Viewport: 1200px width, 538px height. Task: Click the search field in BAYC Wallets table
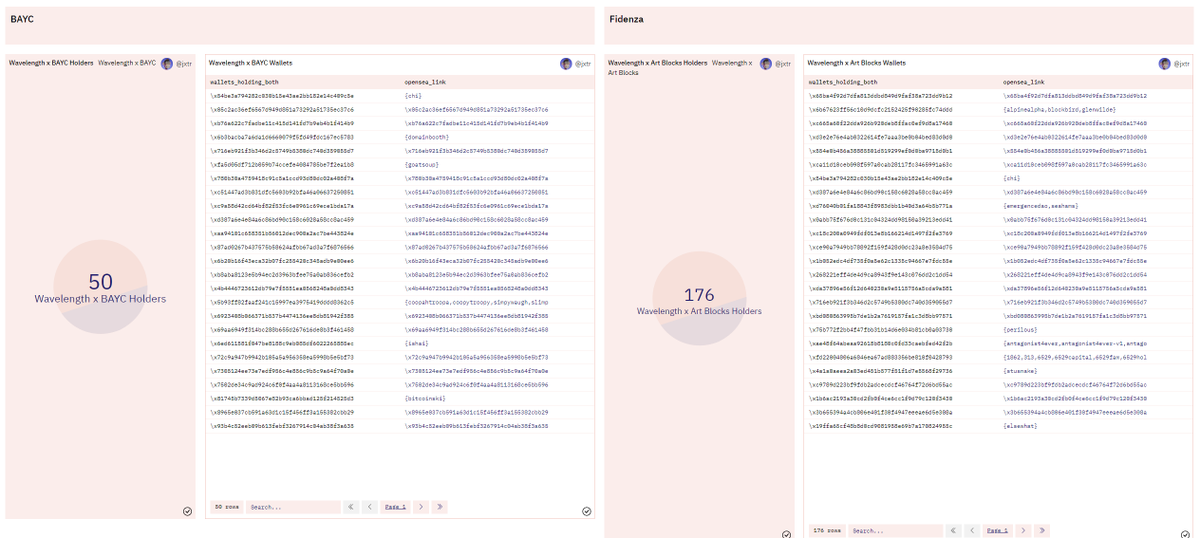click(292, 507)
